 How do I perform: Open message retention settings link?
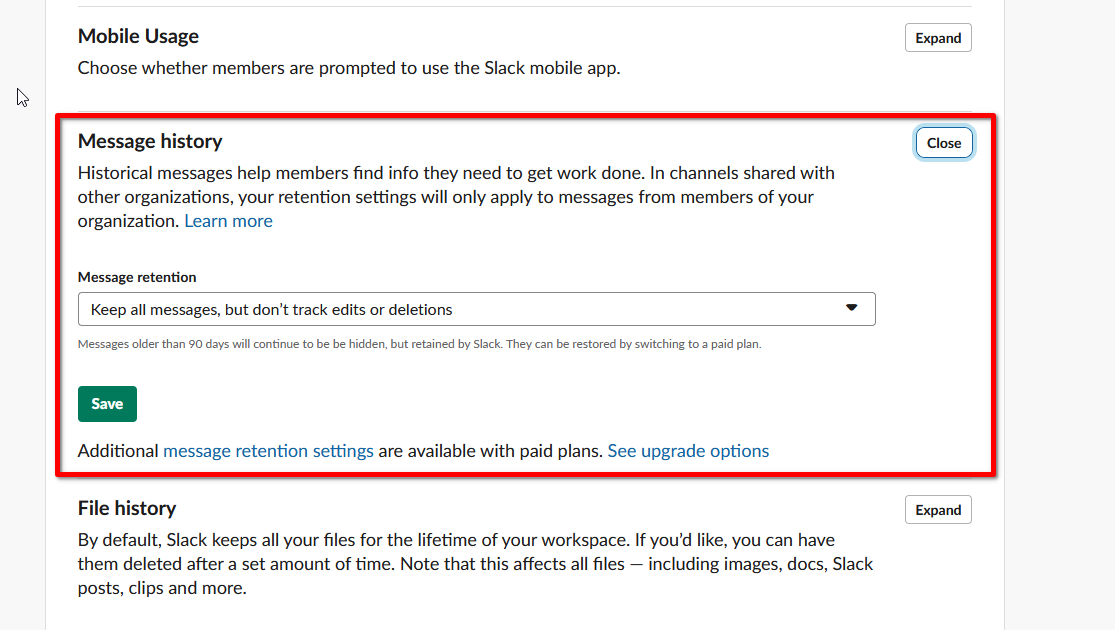point(268,451)
